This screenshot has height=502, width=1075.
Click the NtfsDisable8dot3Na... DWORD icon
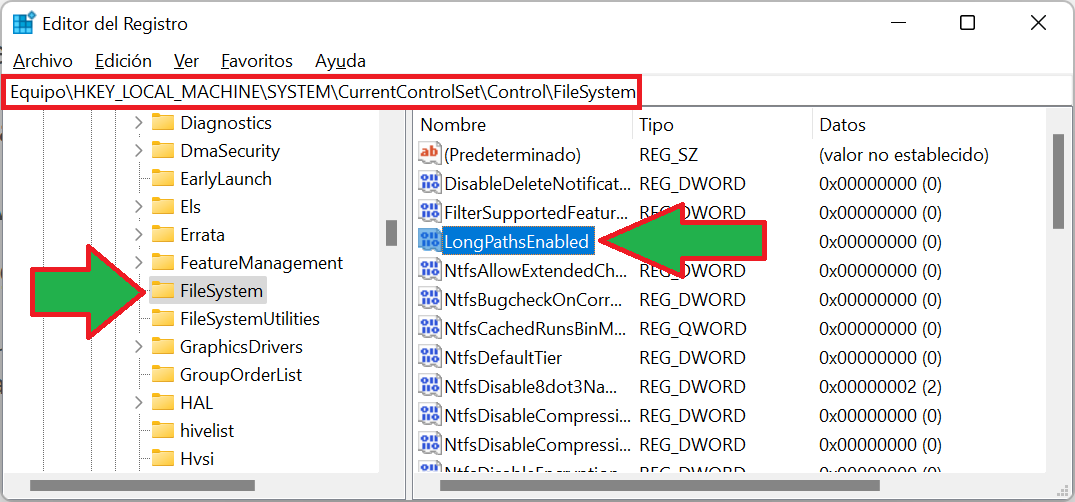coord(429,387)
